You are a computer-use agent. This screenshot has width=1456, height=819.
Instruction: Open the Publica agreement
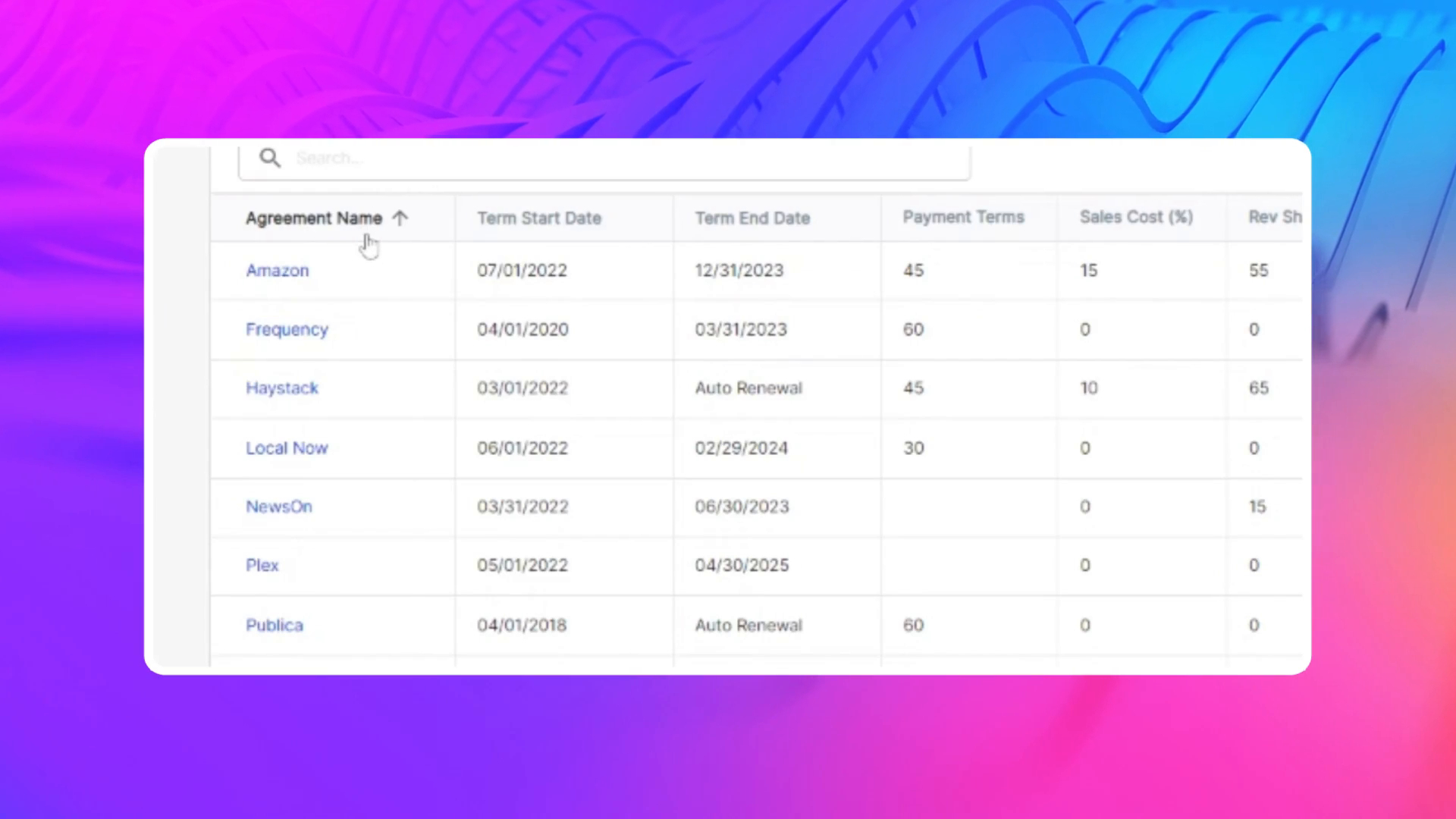click(x=275, y=625)
